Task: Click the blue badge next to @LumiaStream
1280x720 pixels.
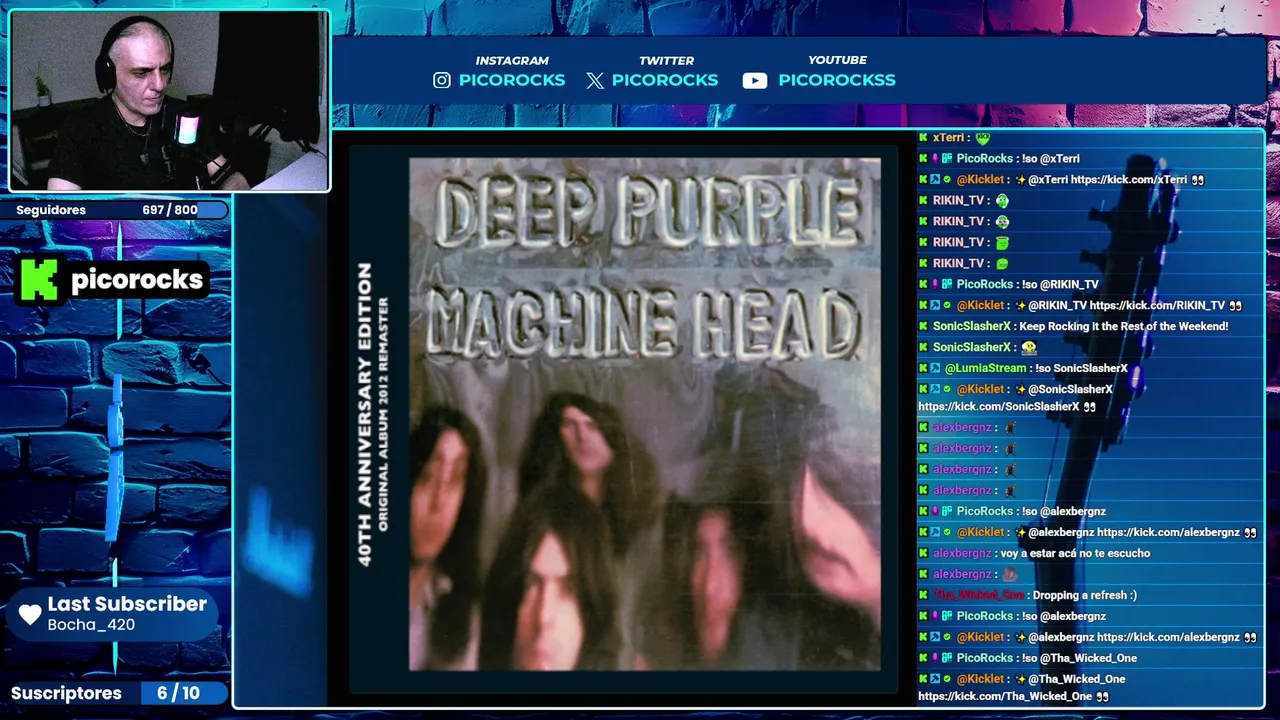Action: click(935, 369)
